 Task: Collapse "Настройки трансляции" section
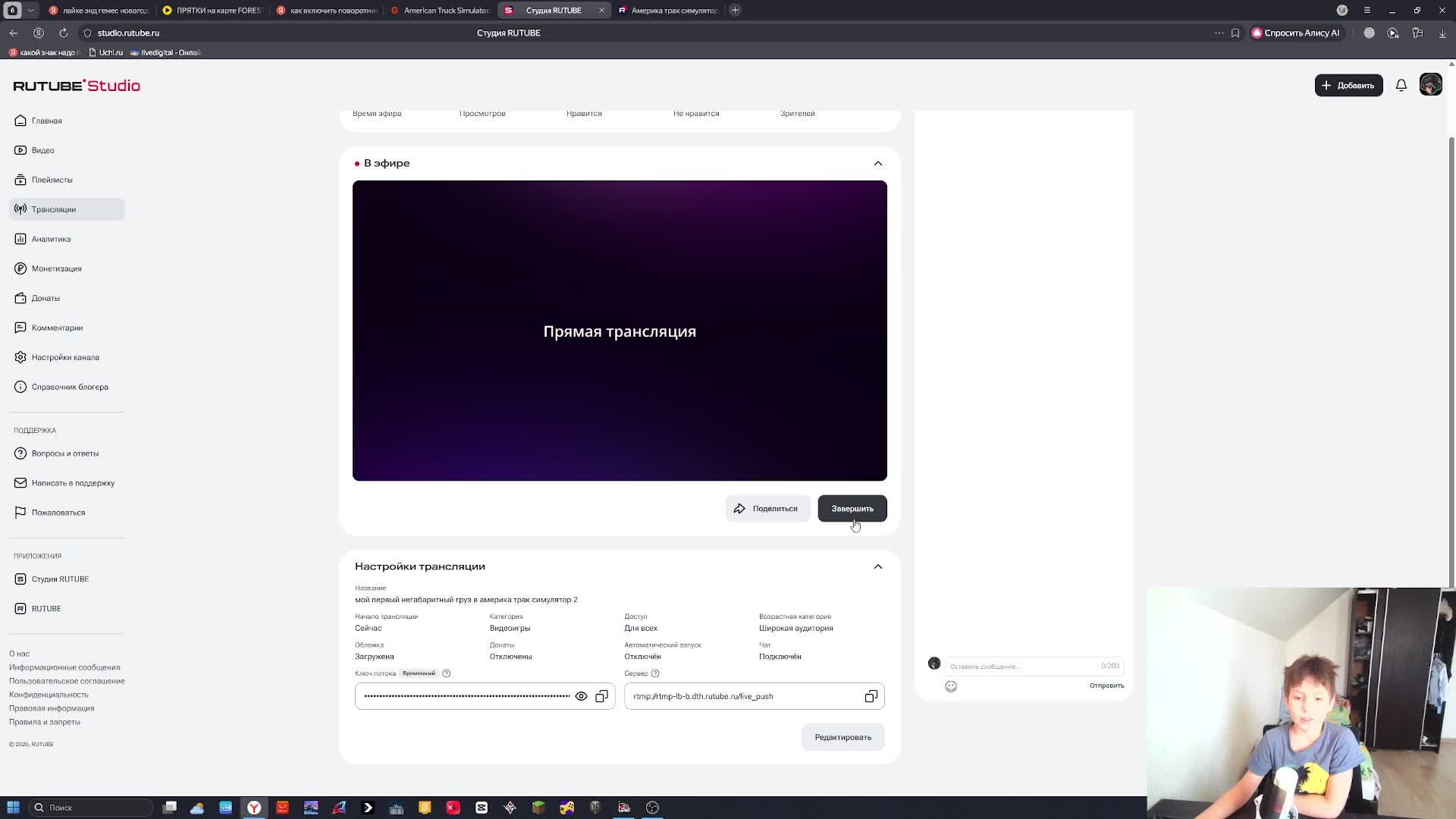pos(877,566)
